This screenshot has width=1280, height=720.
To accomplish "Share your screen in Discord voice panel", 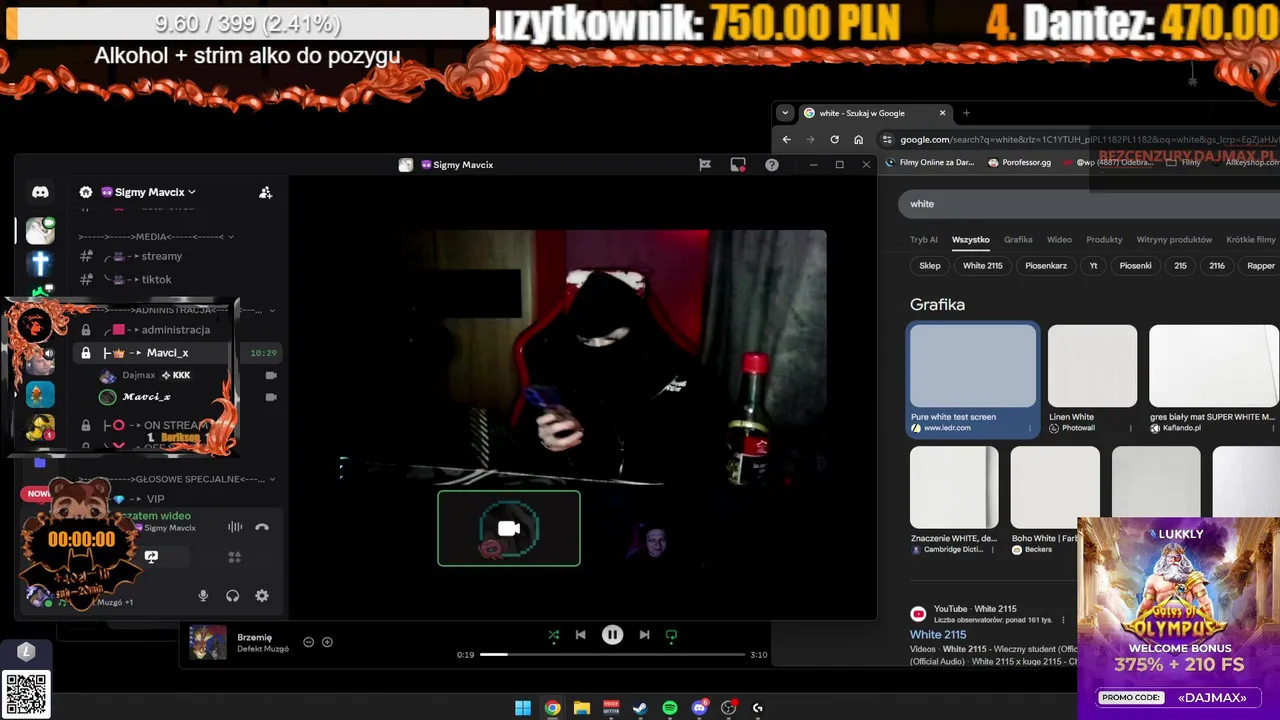I will click(x=151, y=557).
